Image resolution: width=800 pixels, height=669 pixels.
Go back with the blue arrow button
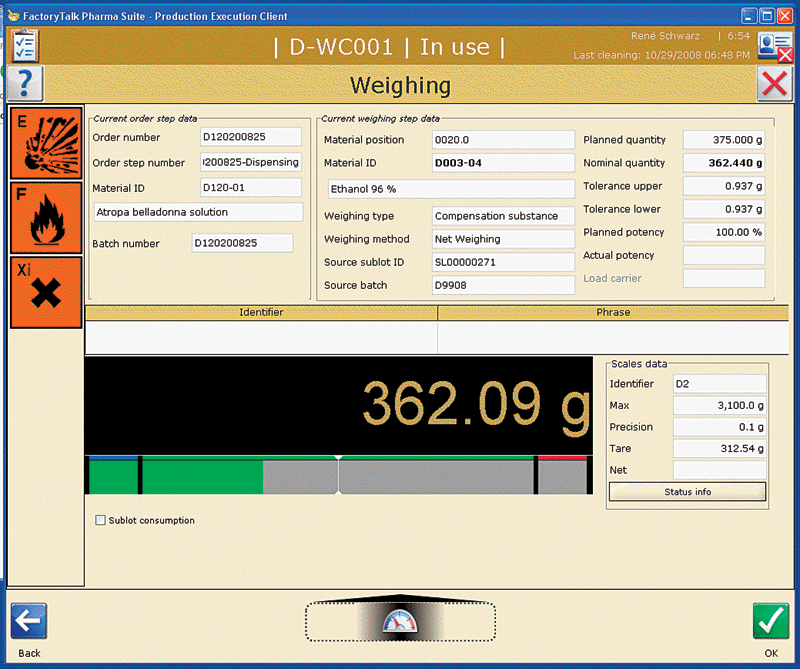(29, 621)
